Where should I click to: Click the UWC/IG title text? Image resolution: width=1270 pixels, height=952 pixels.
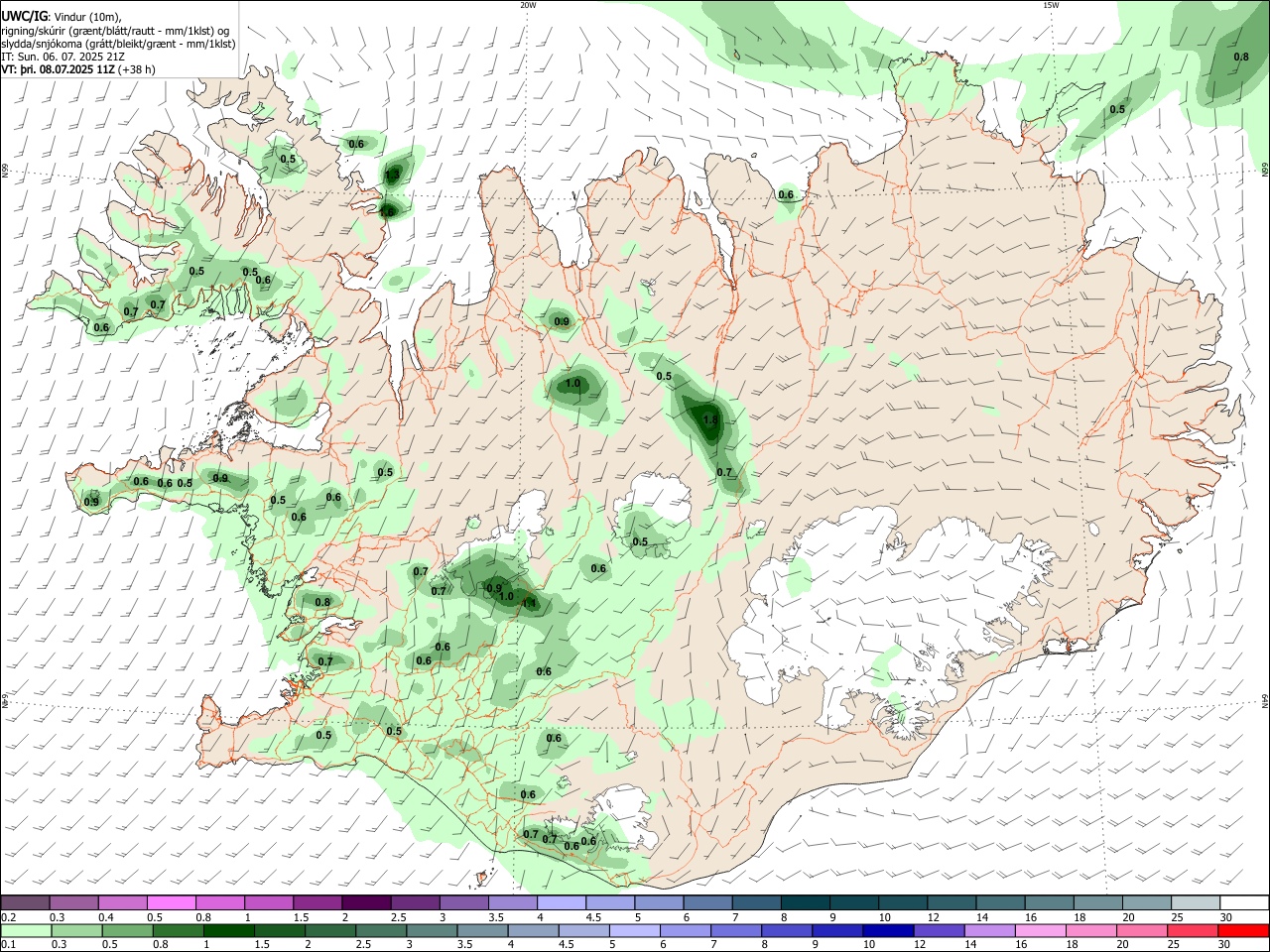pyautogui.click(x=25, y=15)
